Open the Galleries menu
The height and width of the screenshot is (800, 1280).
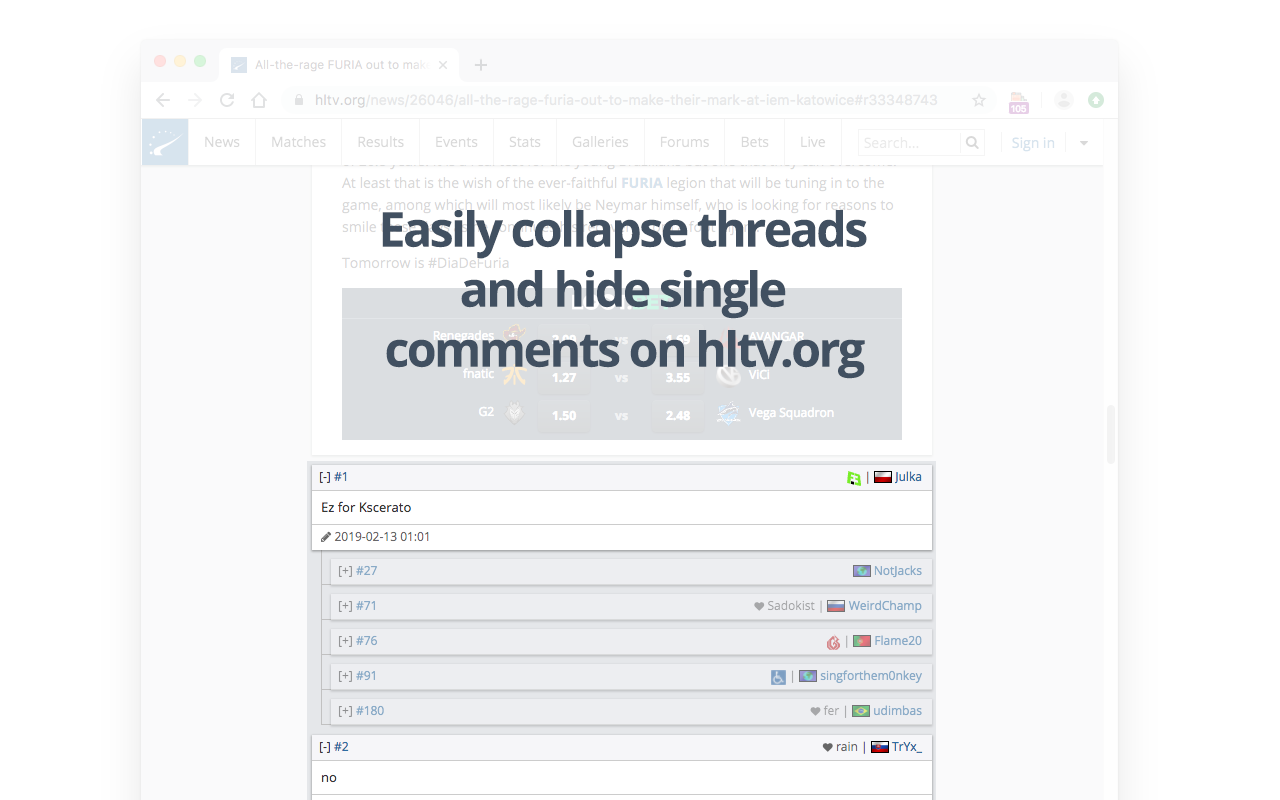tap(600, 142)
